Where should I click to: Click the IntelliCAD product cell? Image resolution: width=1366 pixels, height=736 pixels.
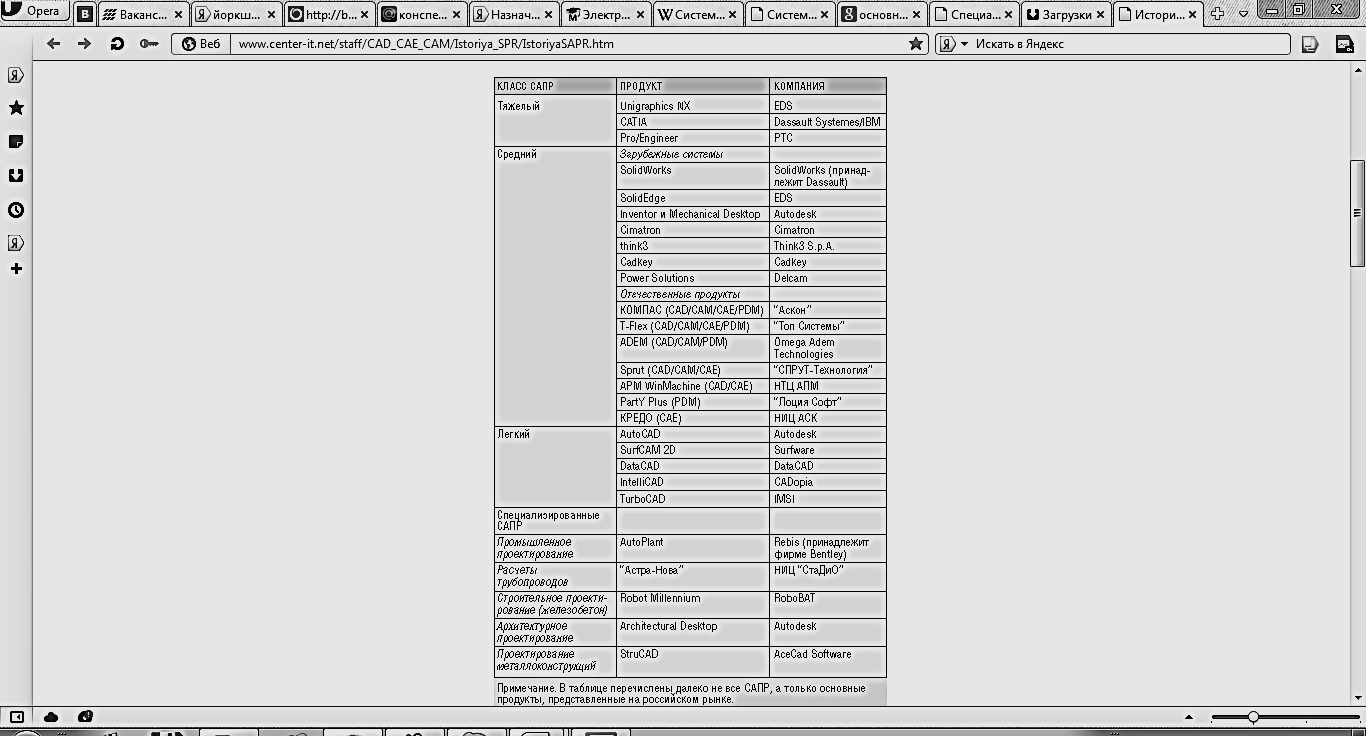693,482
